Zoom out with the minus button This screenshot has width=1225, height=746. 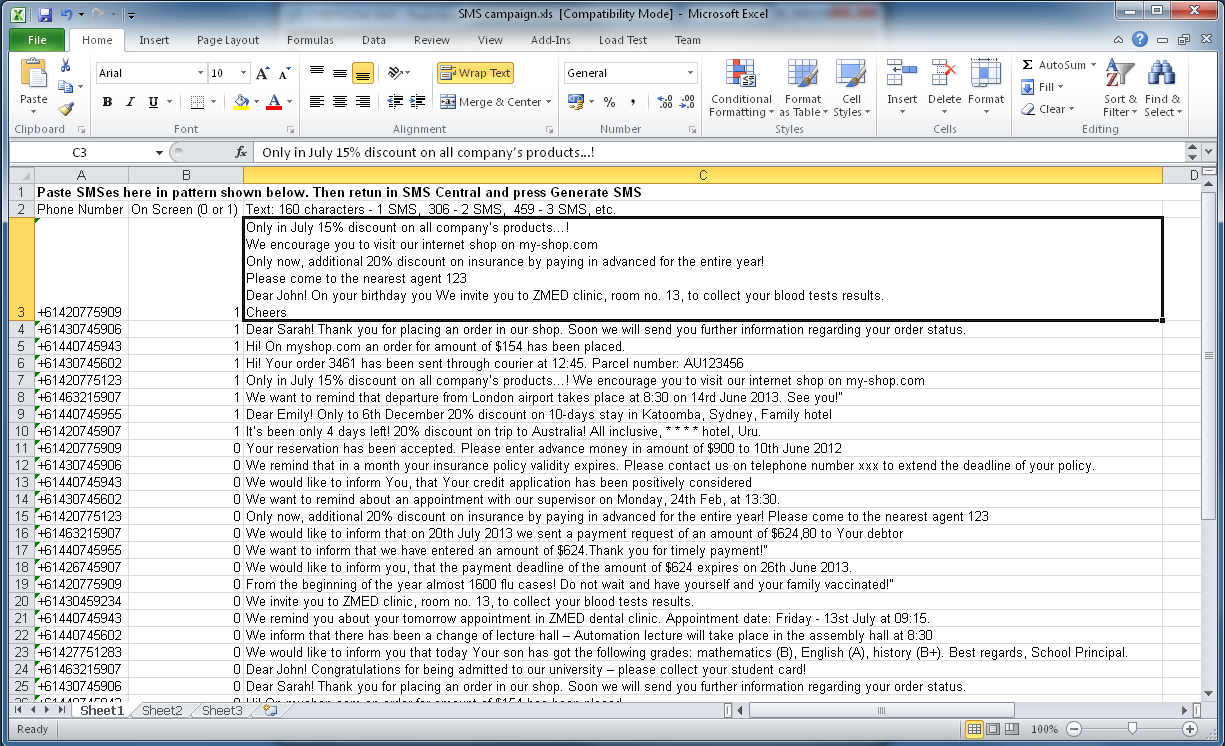(1072, 729)
